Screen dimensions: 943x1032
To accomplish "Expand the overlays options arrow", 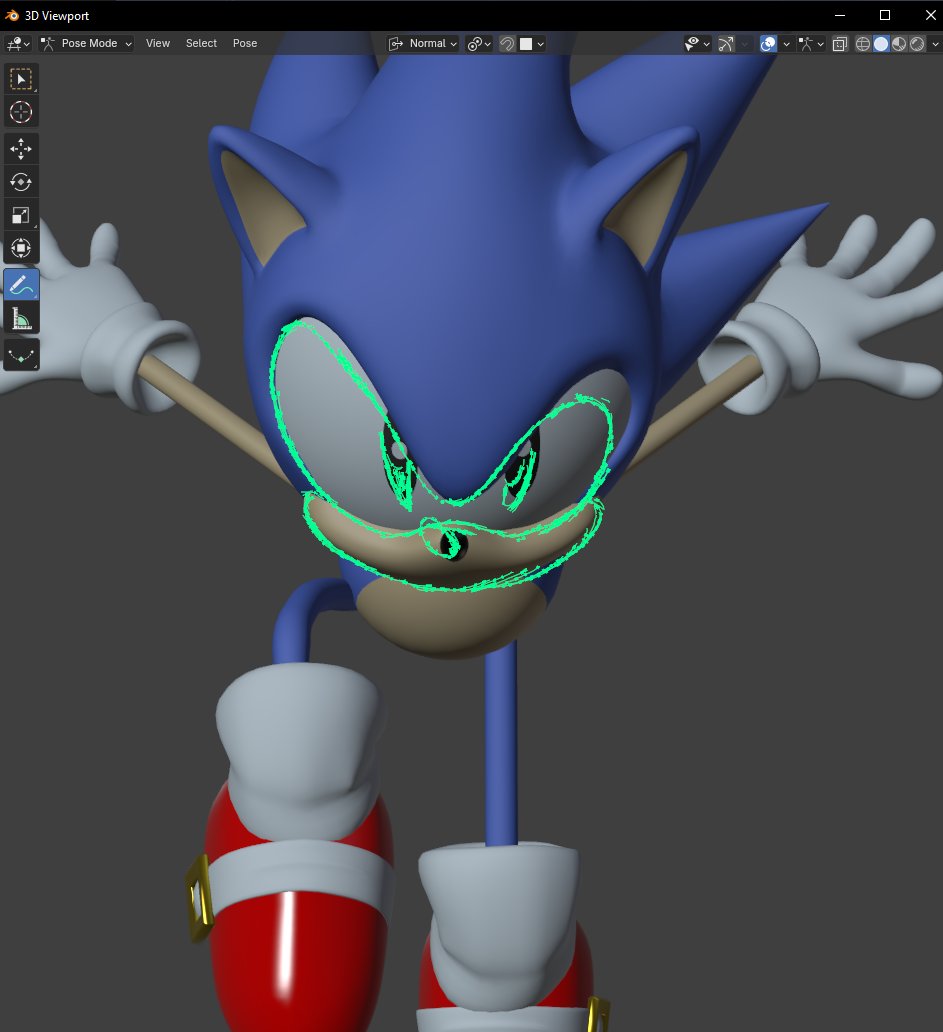I will 786,44.
